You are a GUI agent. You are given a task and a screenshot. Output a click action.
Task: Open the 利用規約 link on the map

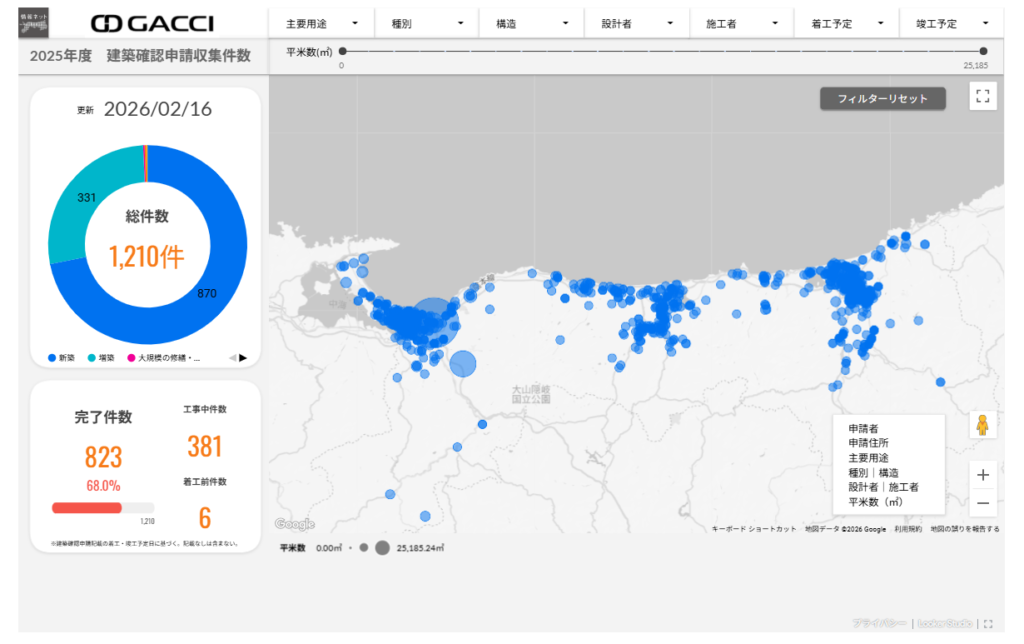pos(908,529)
